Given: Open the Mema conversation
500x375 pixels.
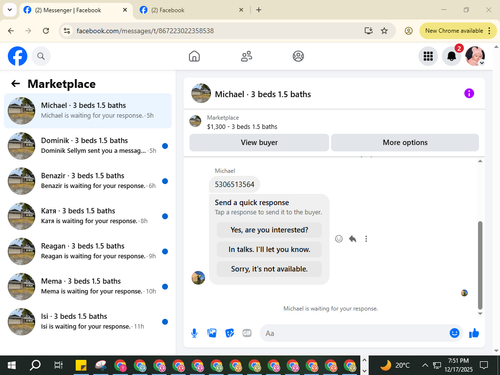Looking at the screenshot, I should coord(88,286).
